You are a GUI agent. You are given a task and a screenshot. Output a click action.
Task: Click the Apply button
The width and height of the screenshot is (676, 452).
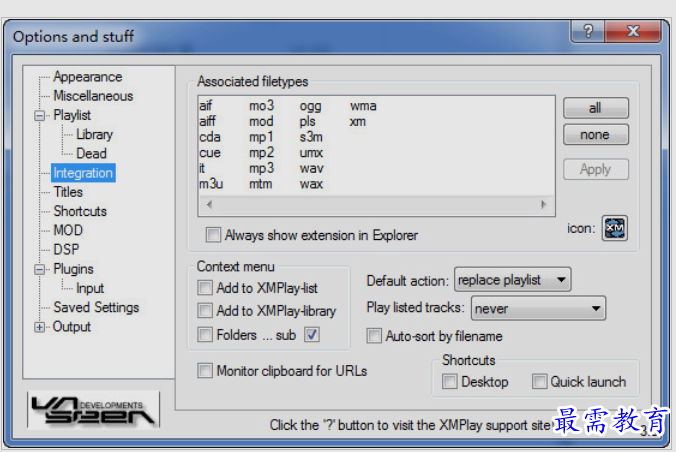(x=596, y=169)
